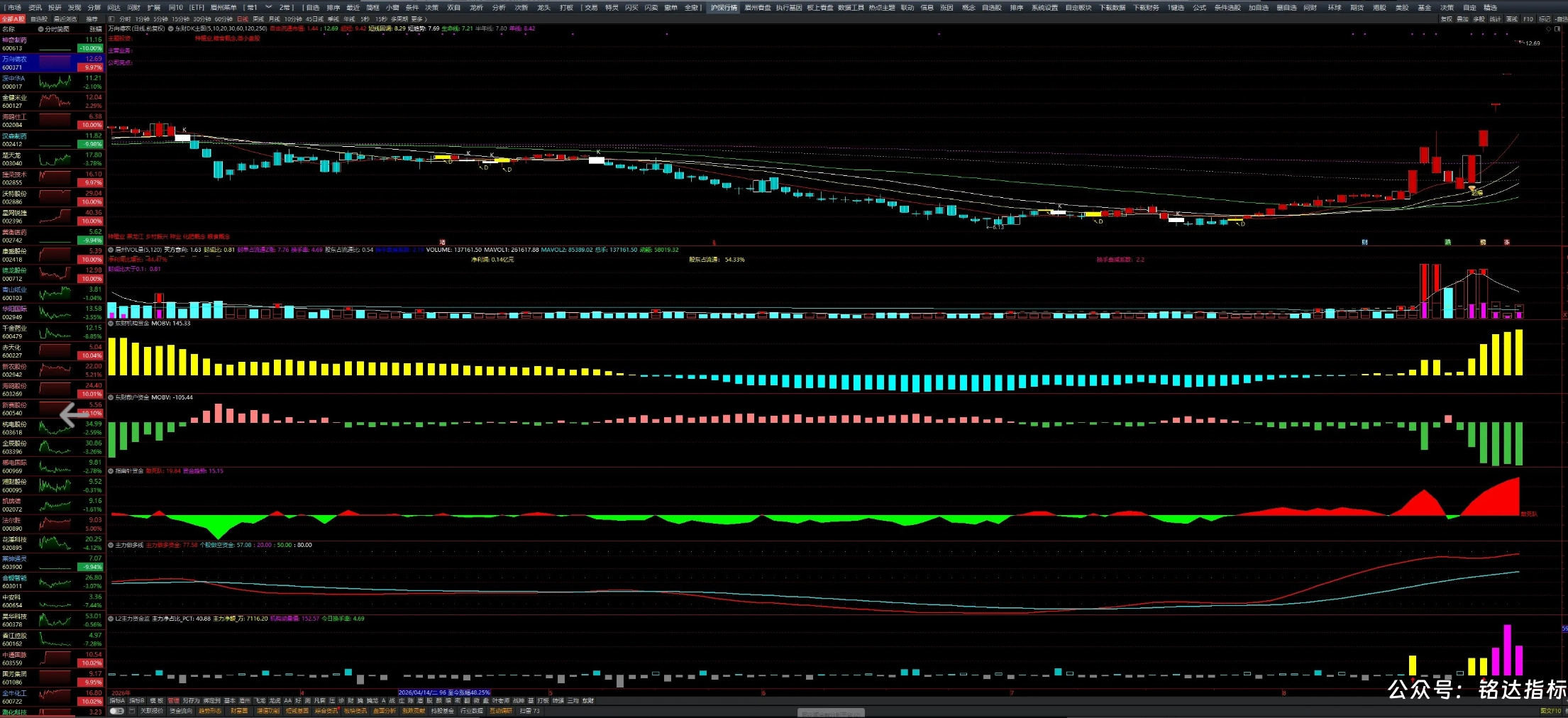Viewport: 1568px width, 718px height.
Task: Click the round icon before 东财DK主图 indicator
Action: click(x=170, y=29)
